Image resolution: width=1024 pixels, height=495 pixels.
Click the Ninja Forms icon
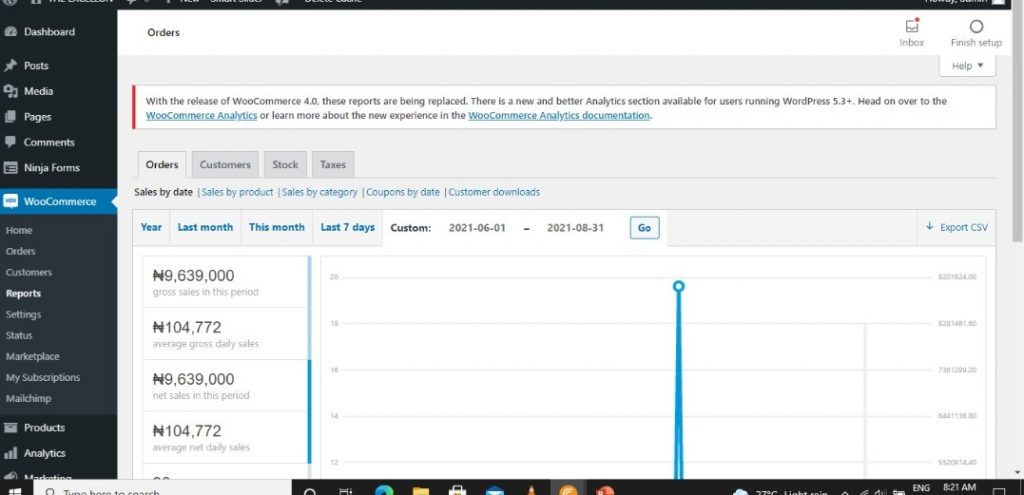[10, 168]
